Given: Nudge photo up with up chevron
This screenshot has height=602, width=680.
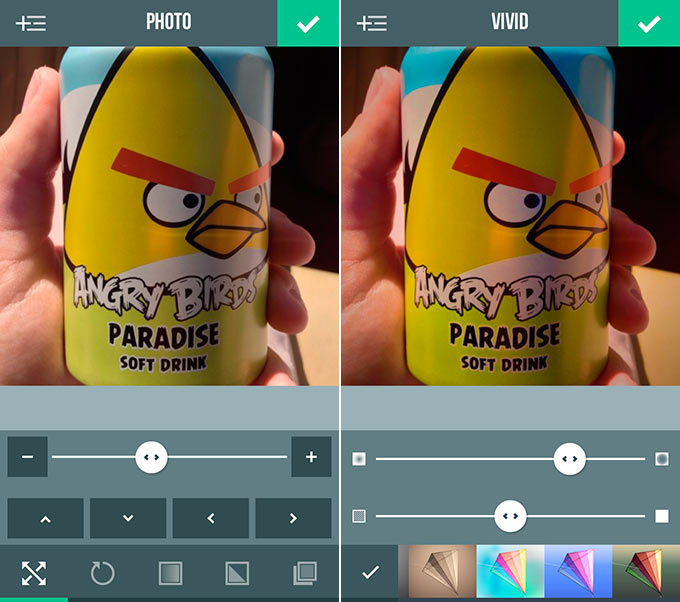Looking at the screenshot, I should pyautogui.click(x=46, y=518).
